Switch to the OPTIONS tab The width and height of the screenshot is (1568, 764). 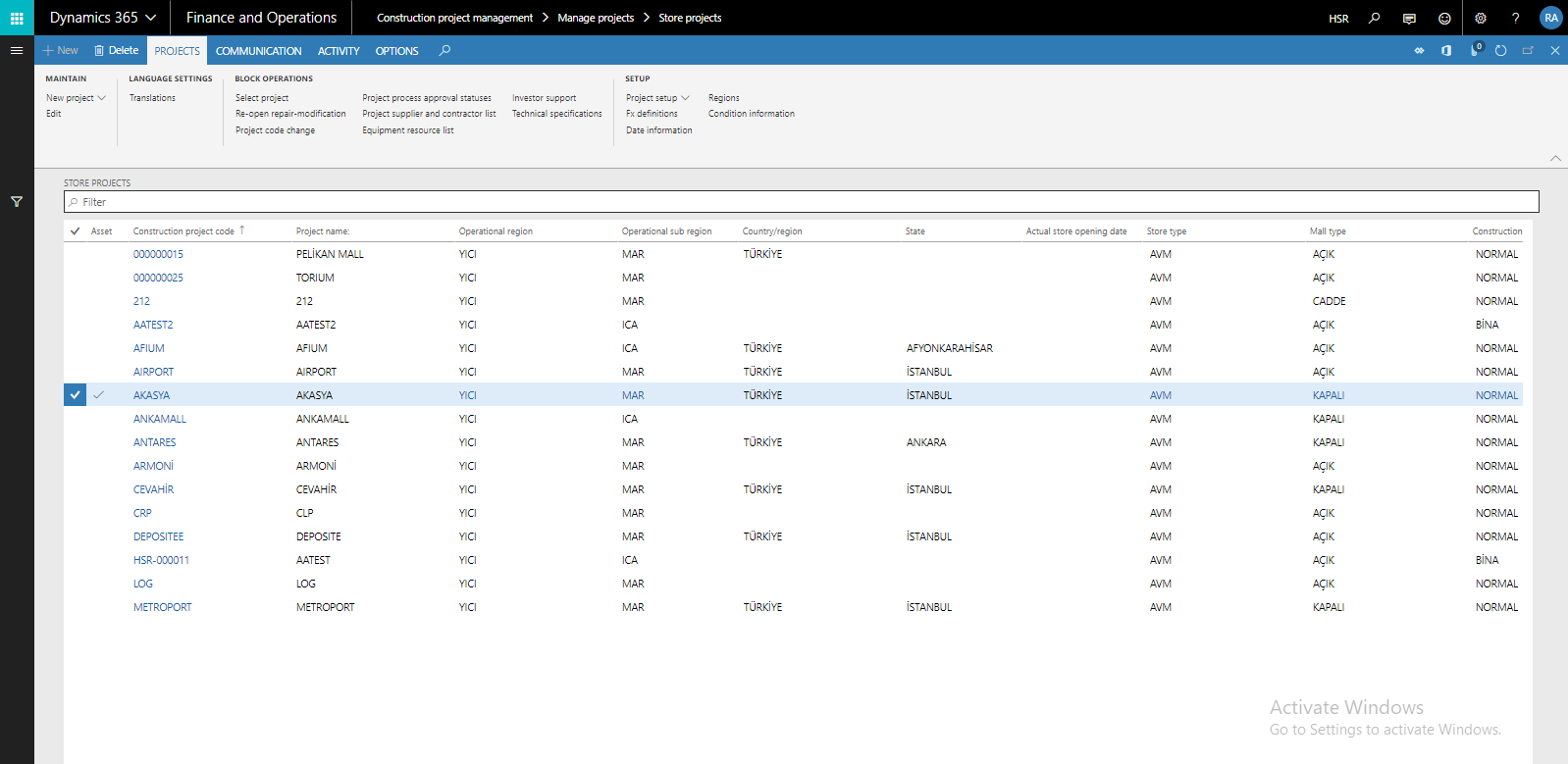click(x=396, y=51)
